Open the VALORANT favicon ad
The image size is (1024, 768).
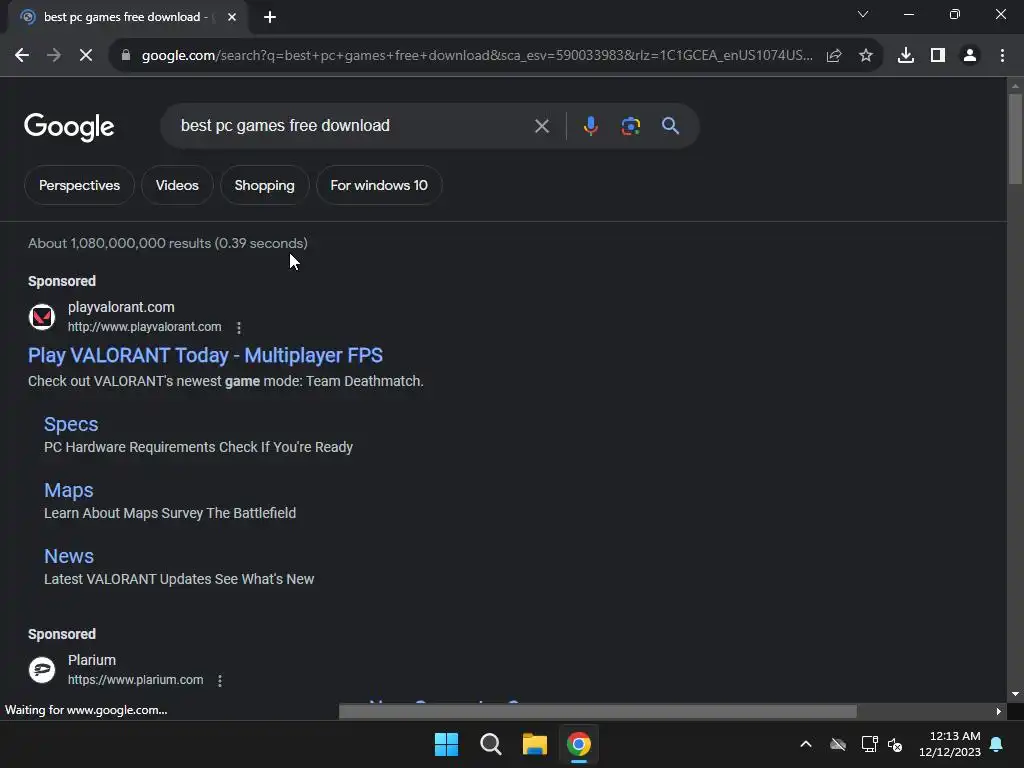(x=42, y=317)
